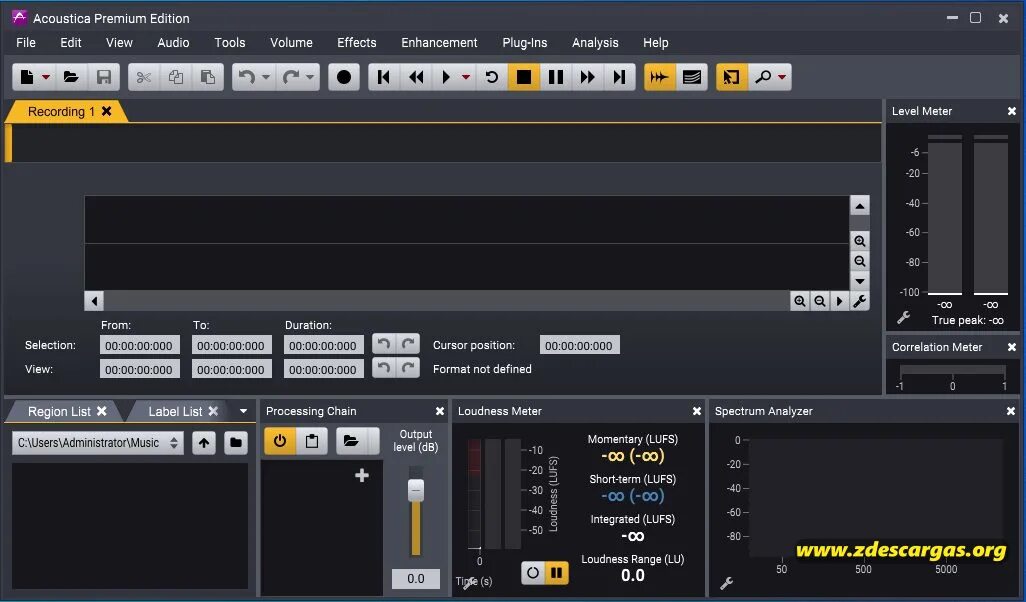
Task: Open the Redo history dropdown arrow
Action: click(310, 77)
